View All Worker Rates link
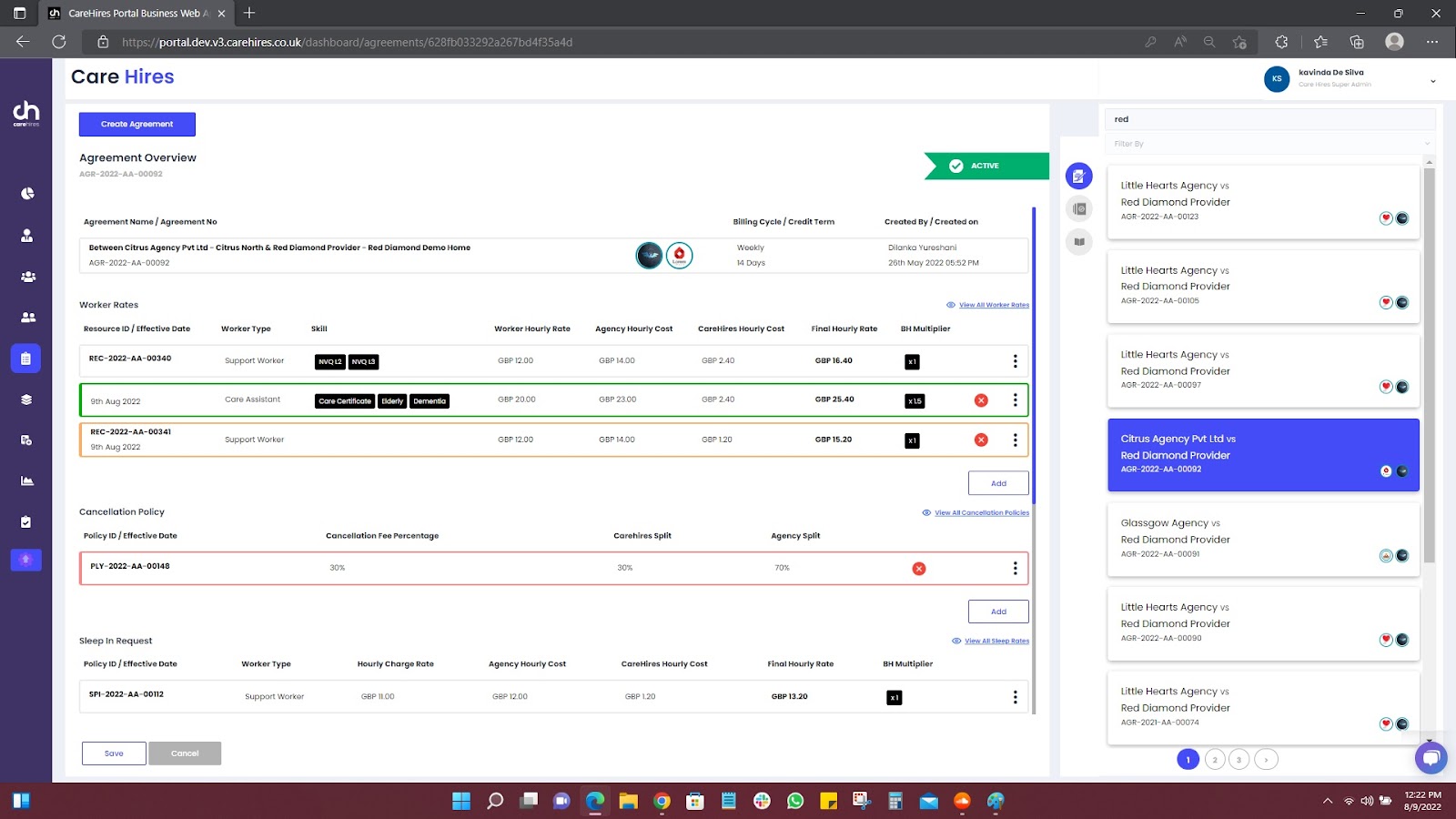This screenshot has width=1456, height=819. [x=994, y=305]
